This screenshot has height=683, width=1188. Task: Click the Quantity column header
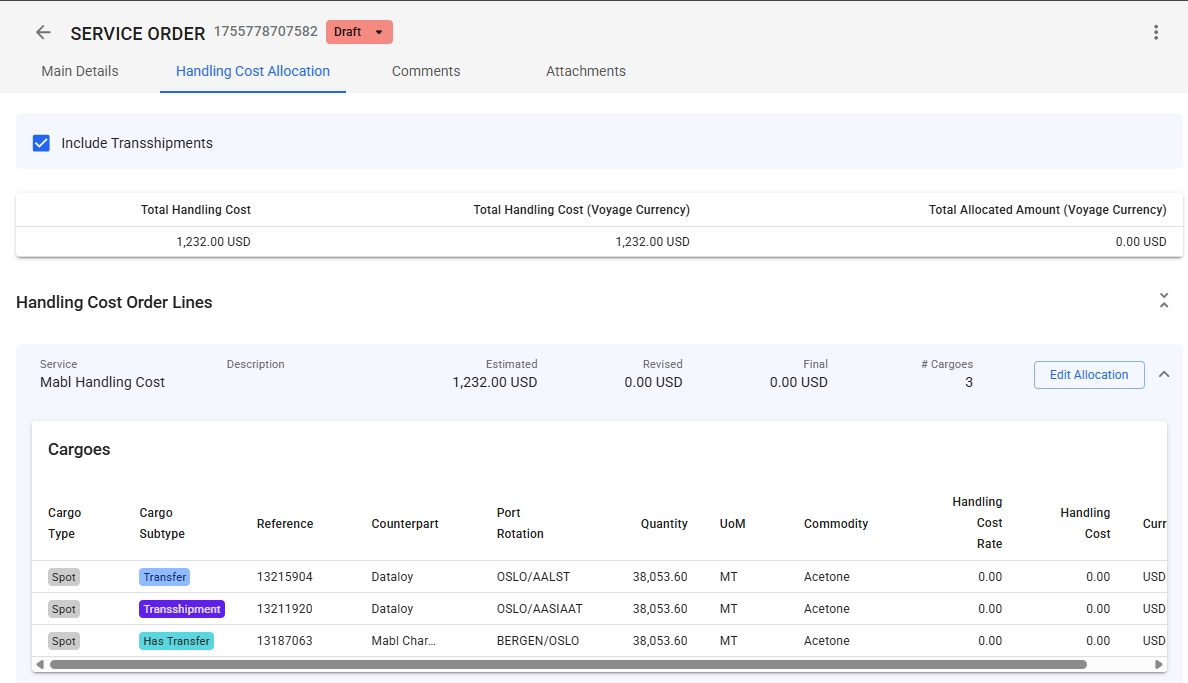pyautogui.click(x=664, y=524)
